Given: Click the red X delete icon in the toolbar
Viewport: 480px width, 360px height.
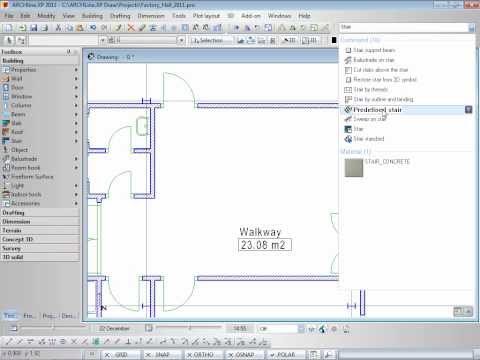Looking at the screenshot, I should [x=131, y=28].
